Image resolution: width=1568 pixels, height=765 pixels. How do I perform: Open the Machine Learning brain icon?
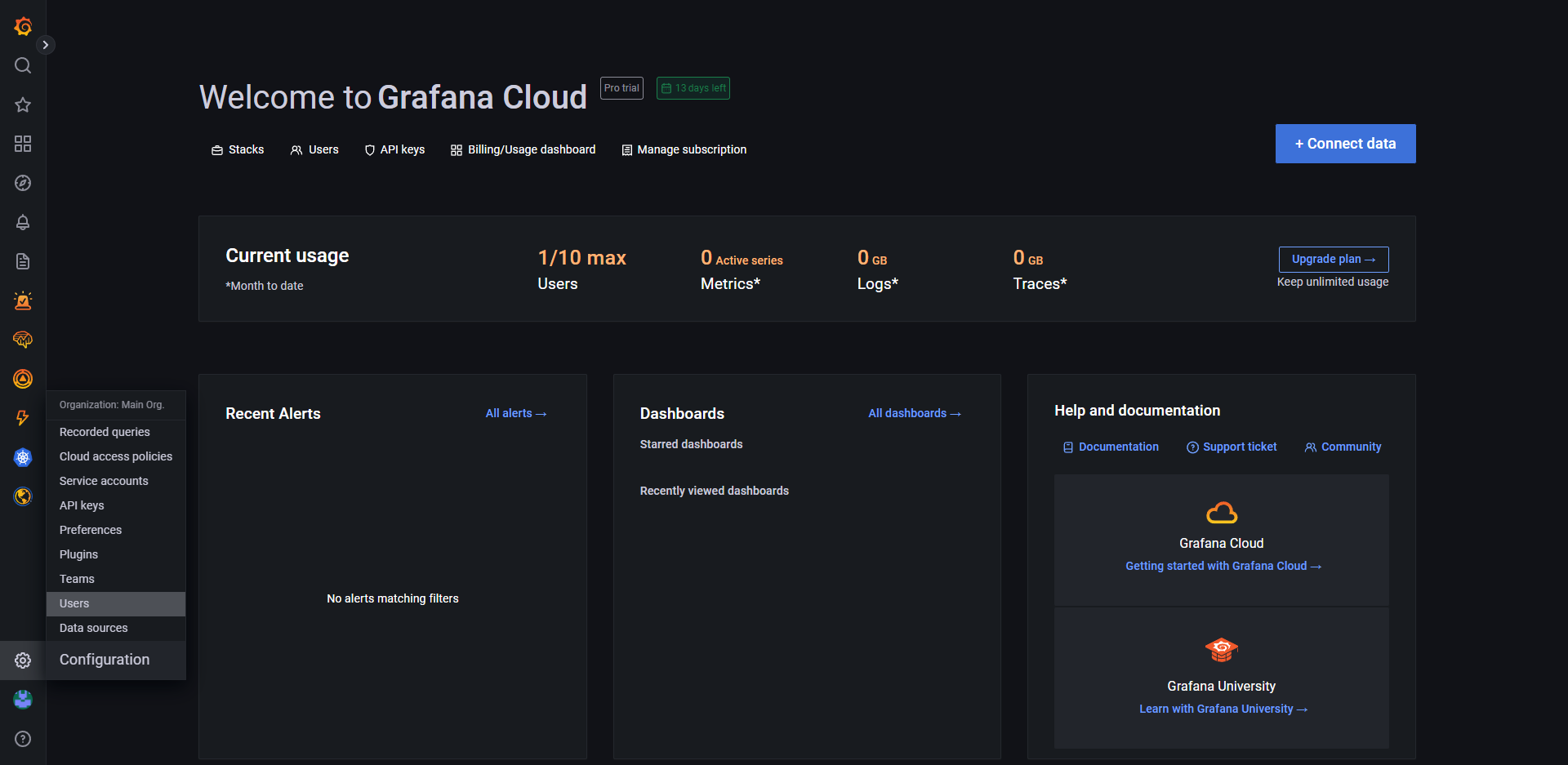(x=23, y=340)
